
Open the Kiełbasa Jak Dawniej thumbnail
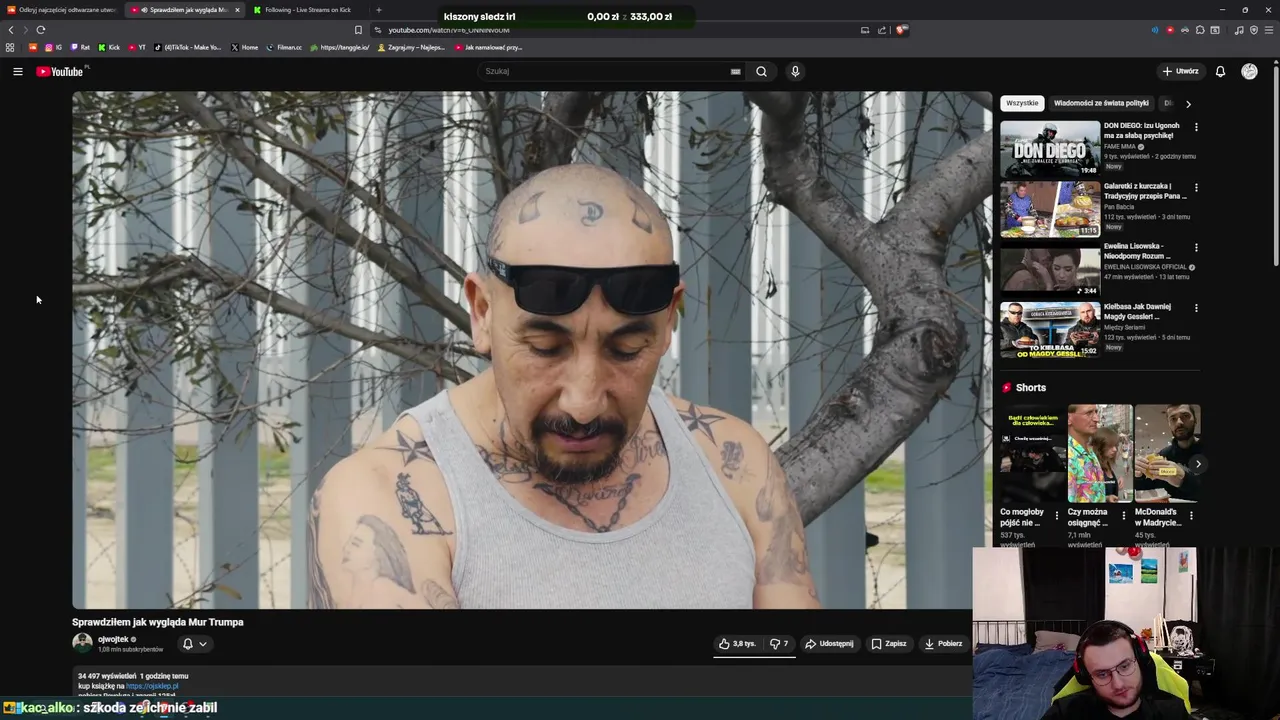click(1050, 329)
